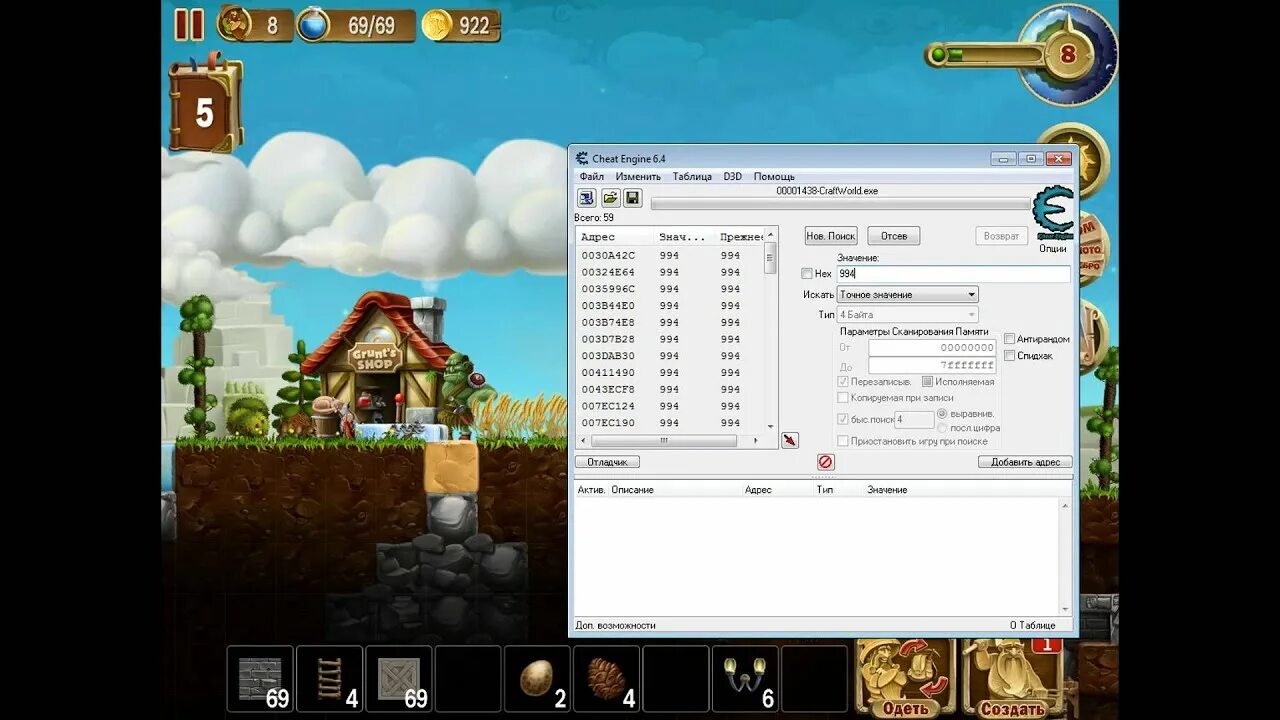Click the Значение input field with 994
This screenshot has width=1280, height=720.
point(953,274)
